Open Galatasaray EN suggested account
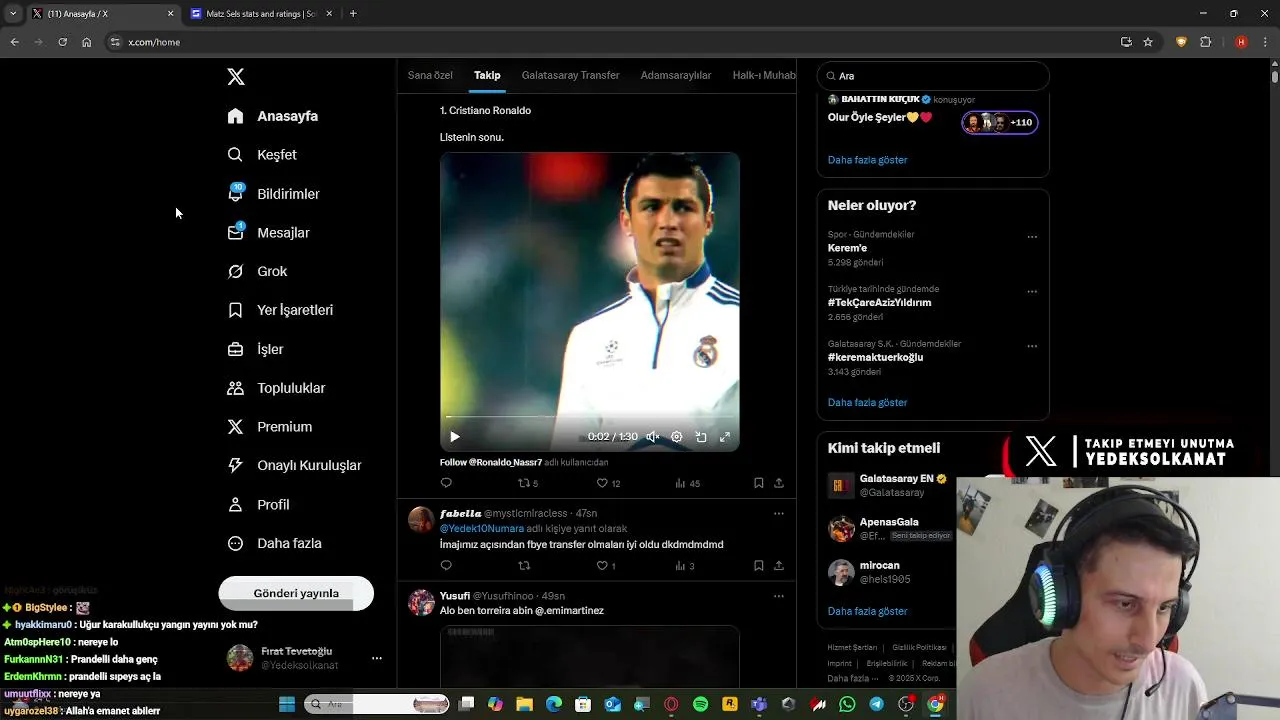 pos(888,485)
